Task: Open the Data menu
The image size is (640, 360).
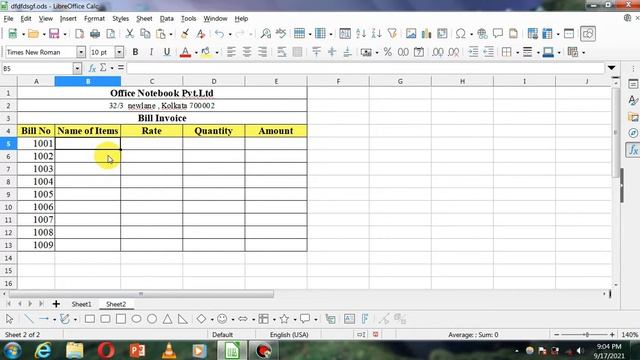Action: tap(167, 18)
